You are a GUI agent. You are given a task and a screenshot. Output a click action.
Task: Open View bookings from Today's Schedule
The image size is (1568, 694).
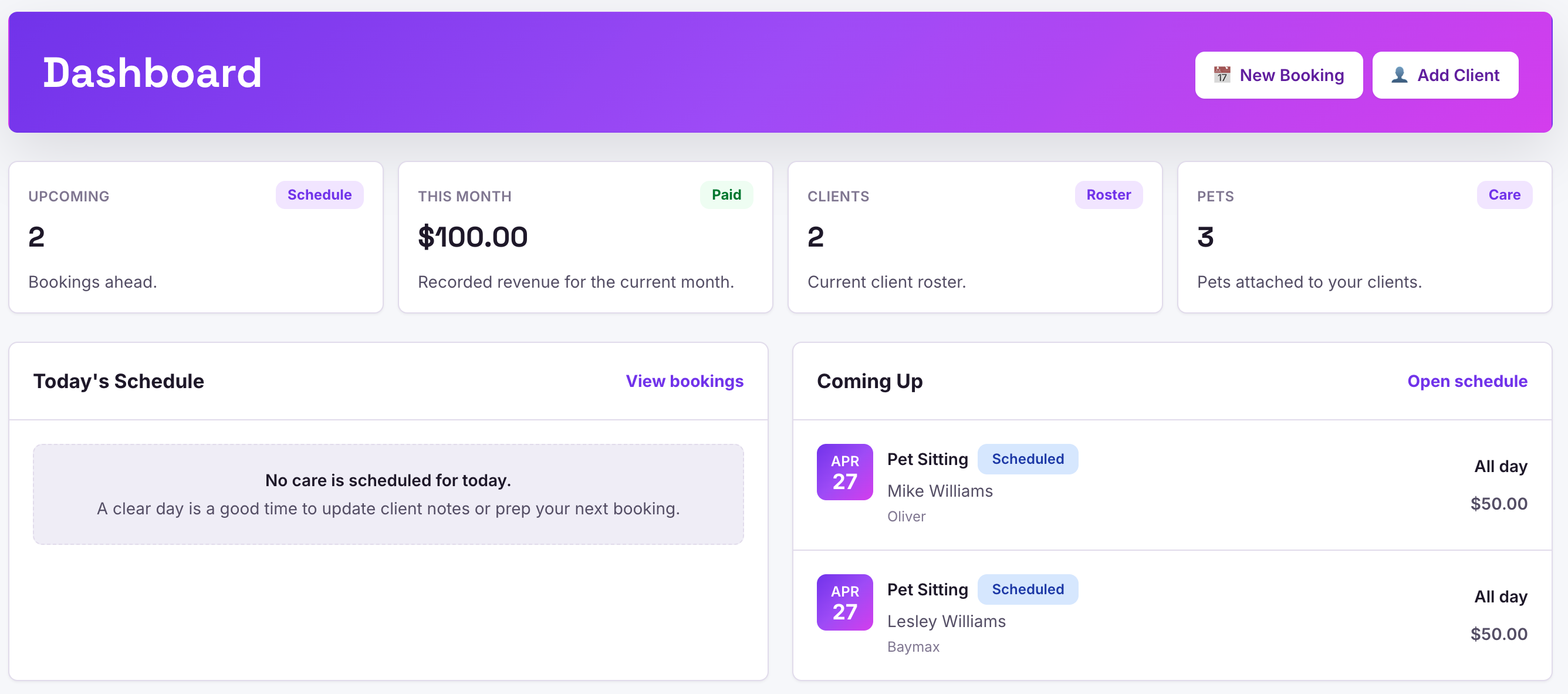684,381
